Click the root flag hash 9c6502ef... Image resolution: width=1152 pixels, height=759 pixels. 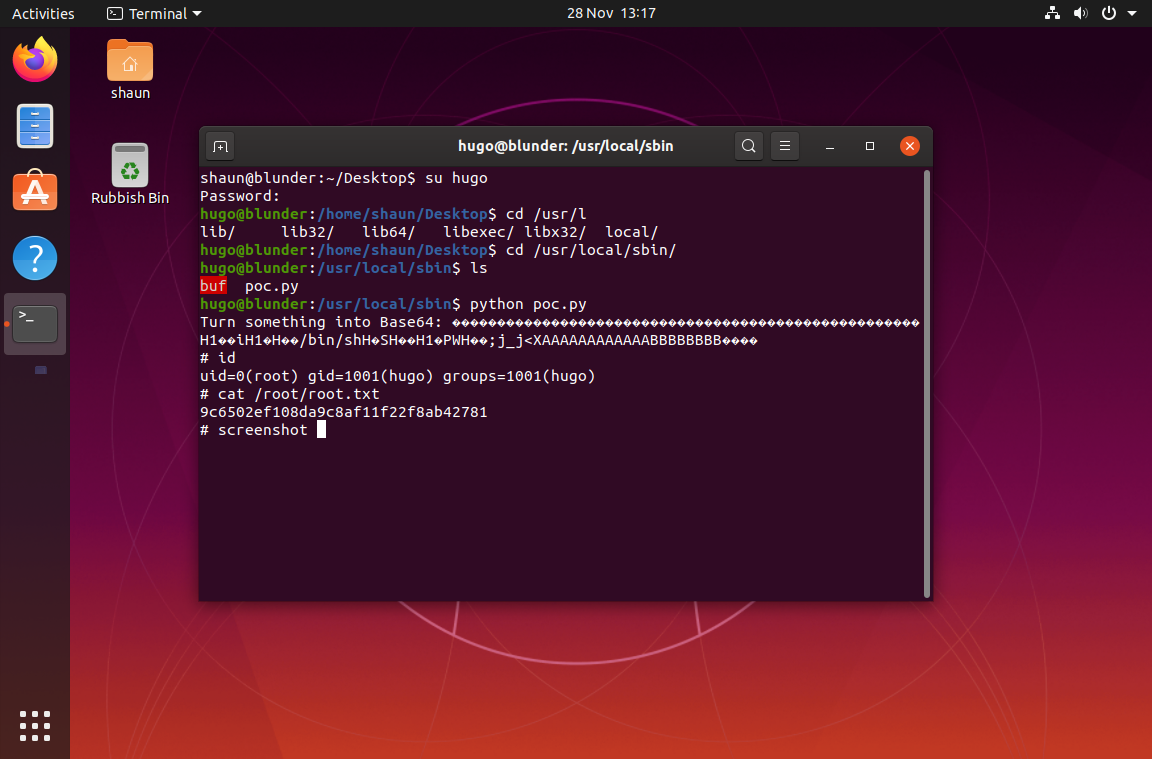point(344,412)
